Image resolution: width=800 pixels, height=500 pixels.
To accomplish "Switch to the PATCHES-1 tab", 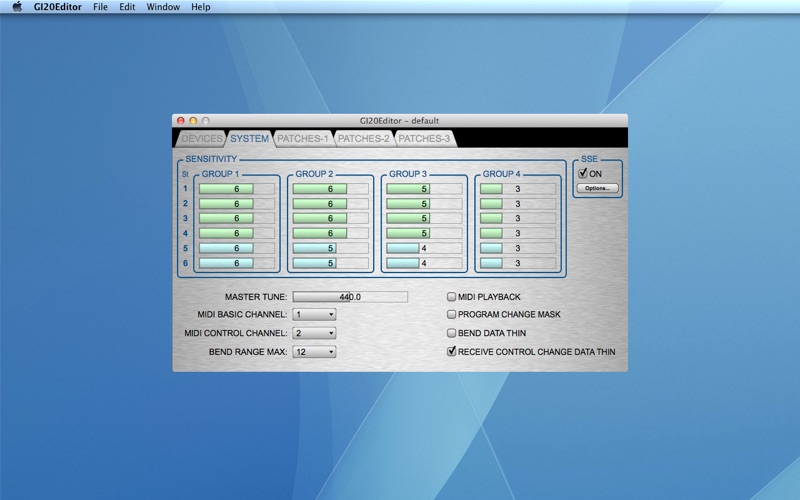I will (x=303, y=138).
